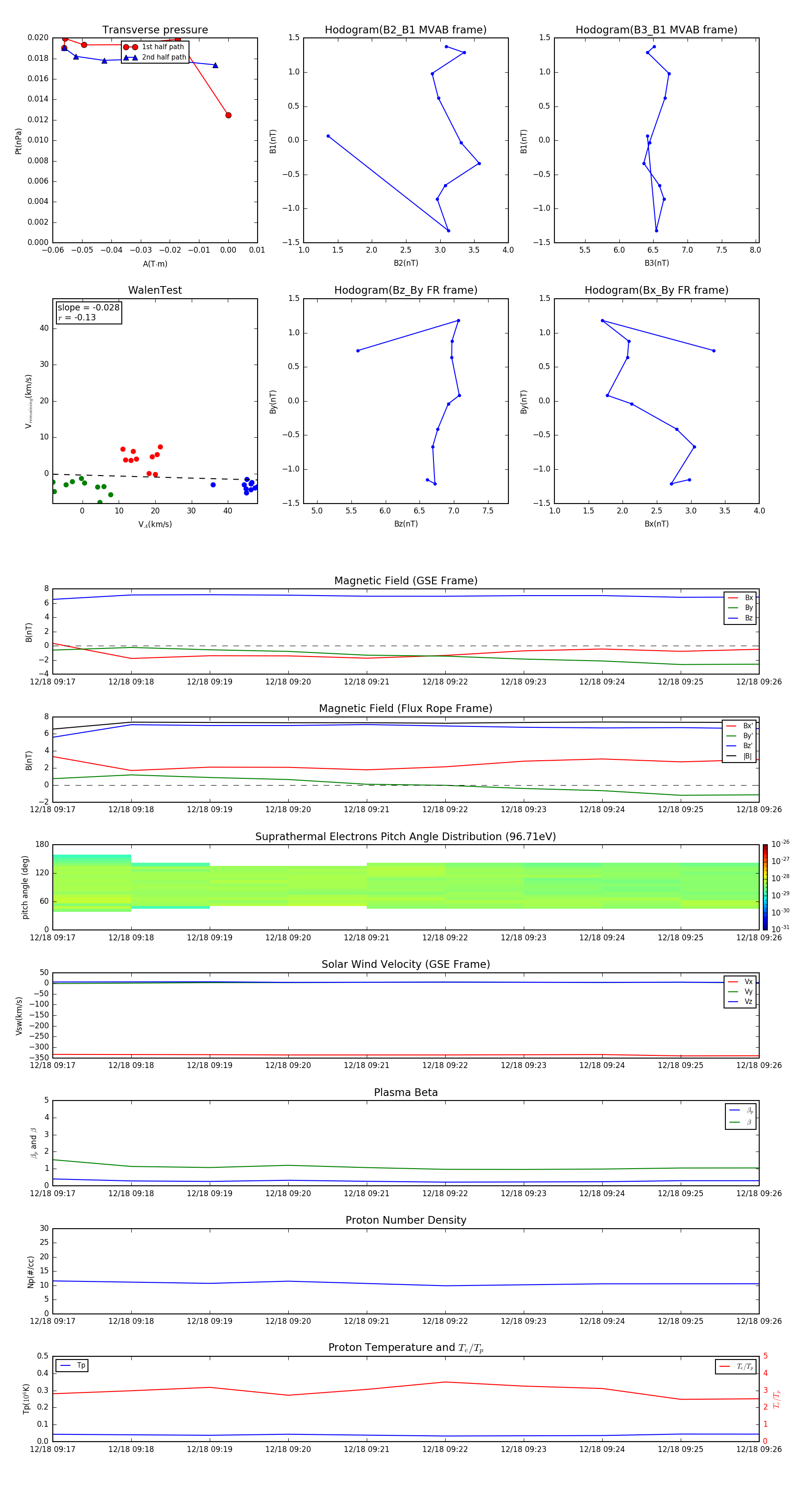Click the '2nd half path' legend entry

(x=154, y=57)
